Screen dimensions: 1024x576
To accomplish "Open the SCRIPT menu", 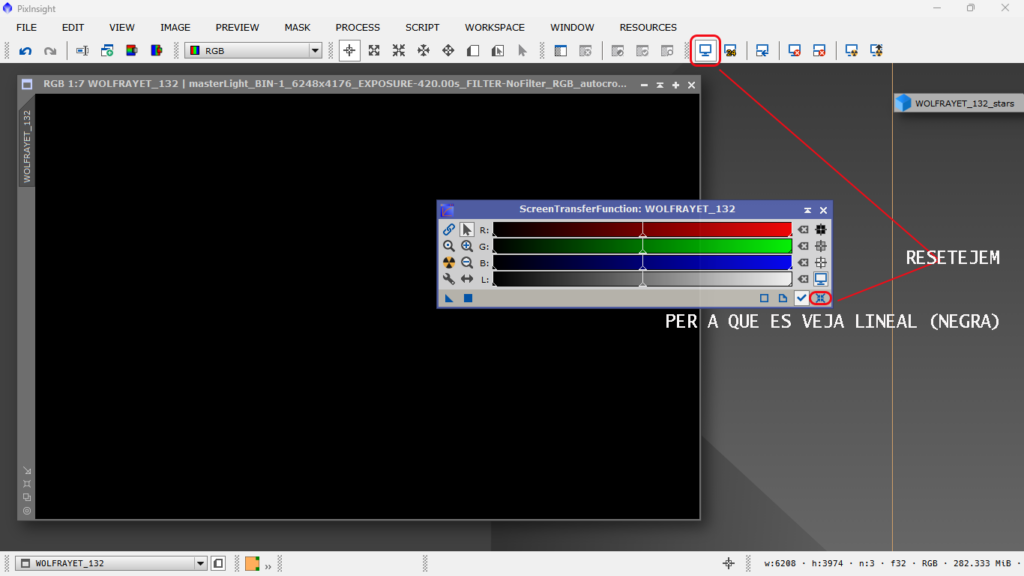I will (x=422, y=27).
